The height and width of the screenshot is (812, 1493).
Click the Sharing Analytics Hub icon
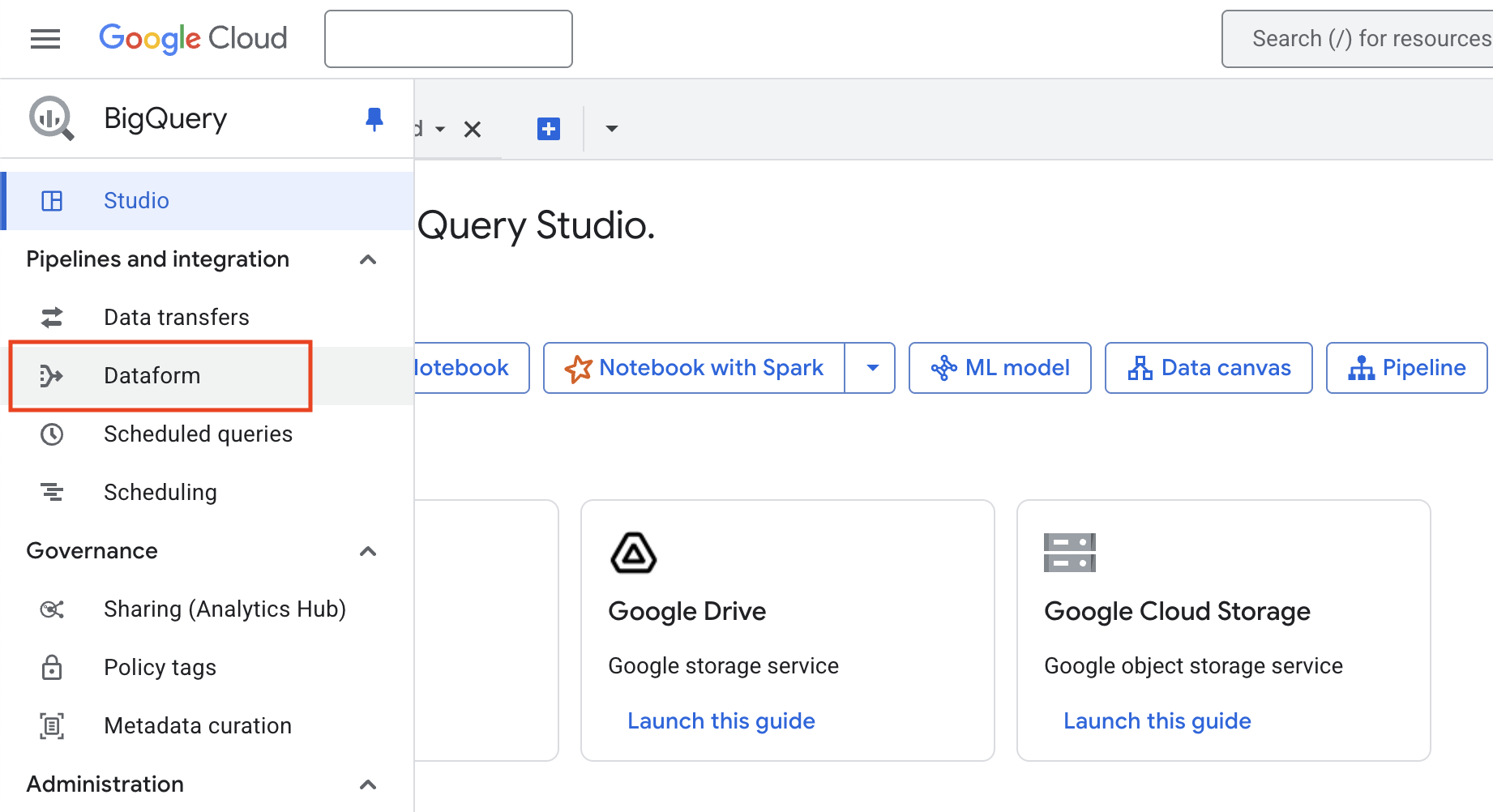pos(52,609)
